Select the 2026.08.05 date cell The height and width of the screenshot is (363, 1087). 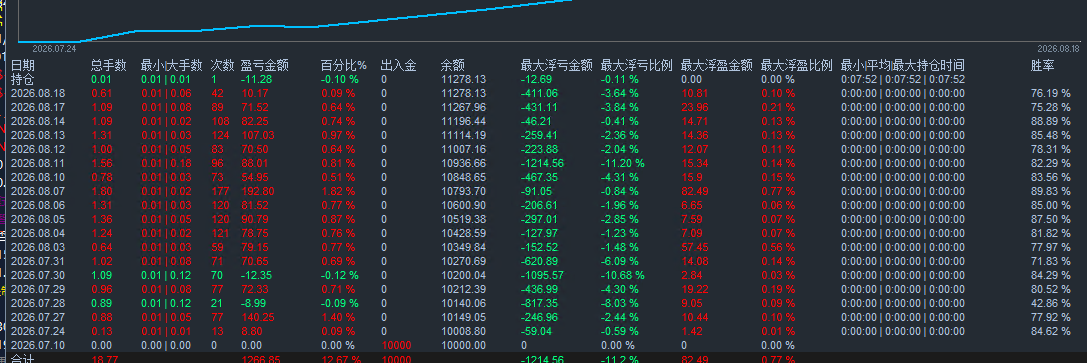pyautogui.click(x=39, y=219)
